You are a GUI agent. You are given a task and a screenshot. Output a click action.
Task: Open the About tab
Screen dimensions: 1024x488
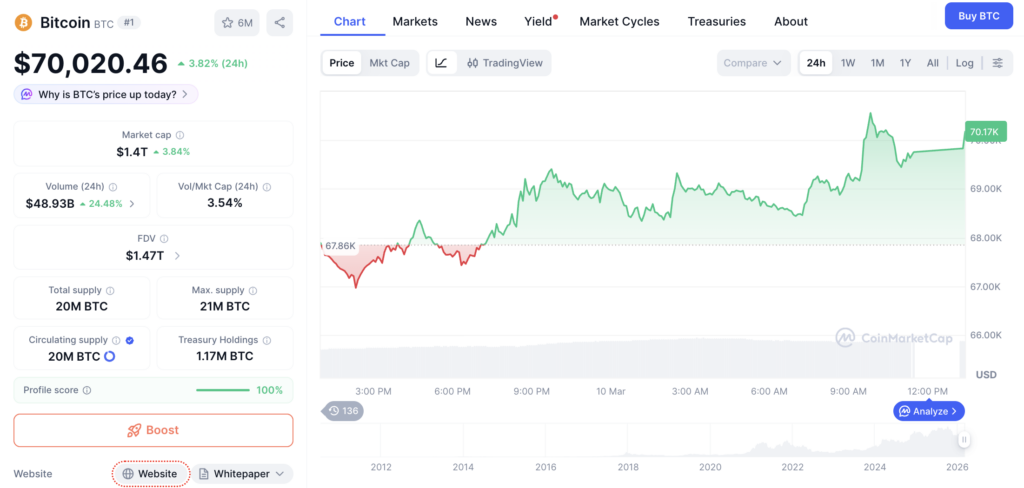coord(791,22)
